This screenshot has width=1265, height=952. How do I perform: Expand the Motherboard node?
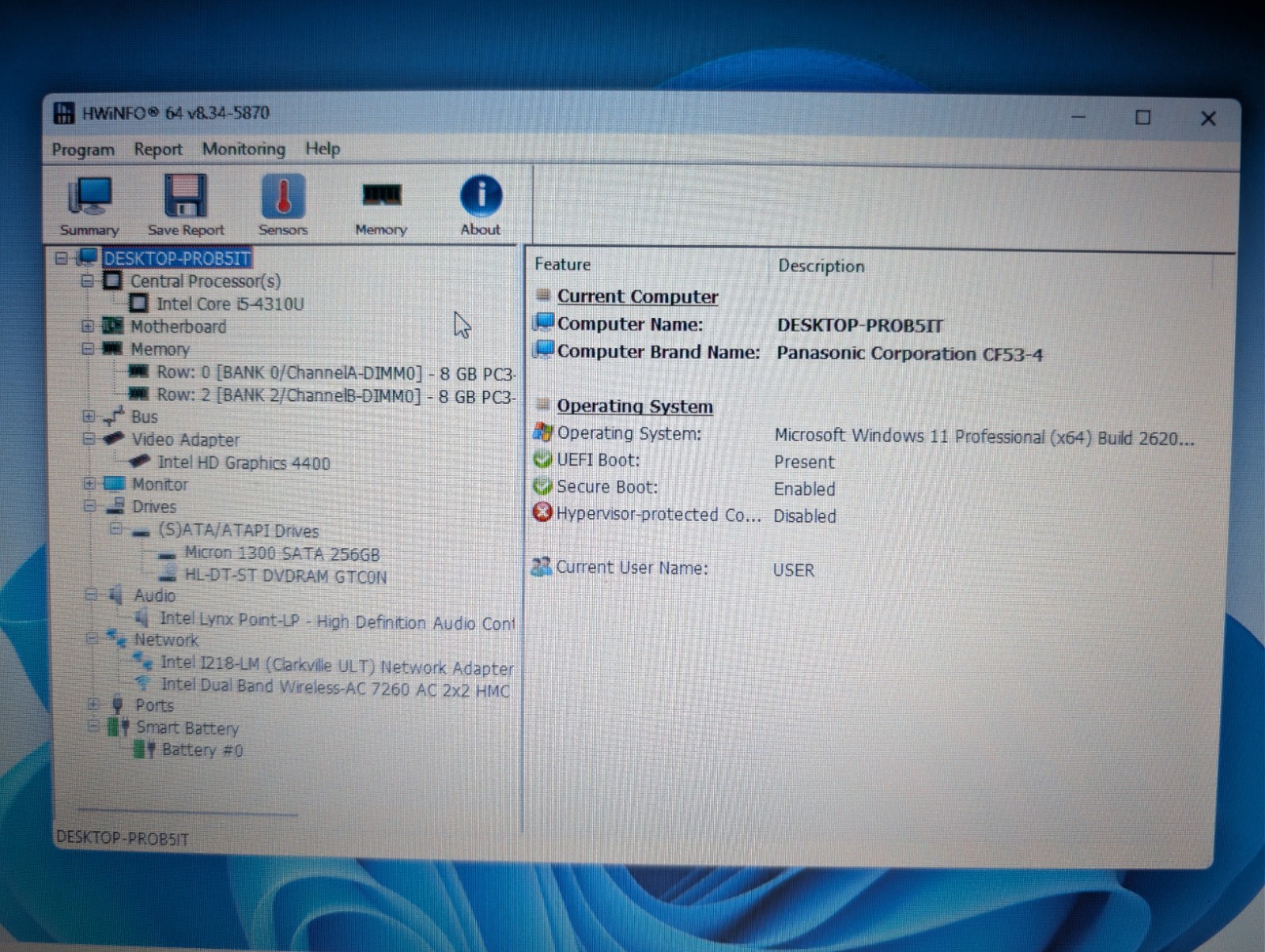[88, 326]
